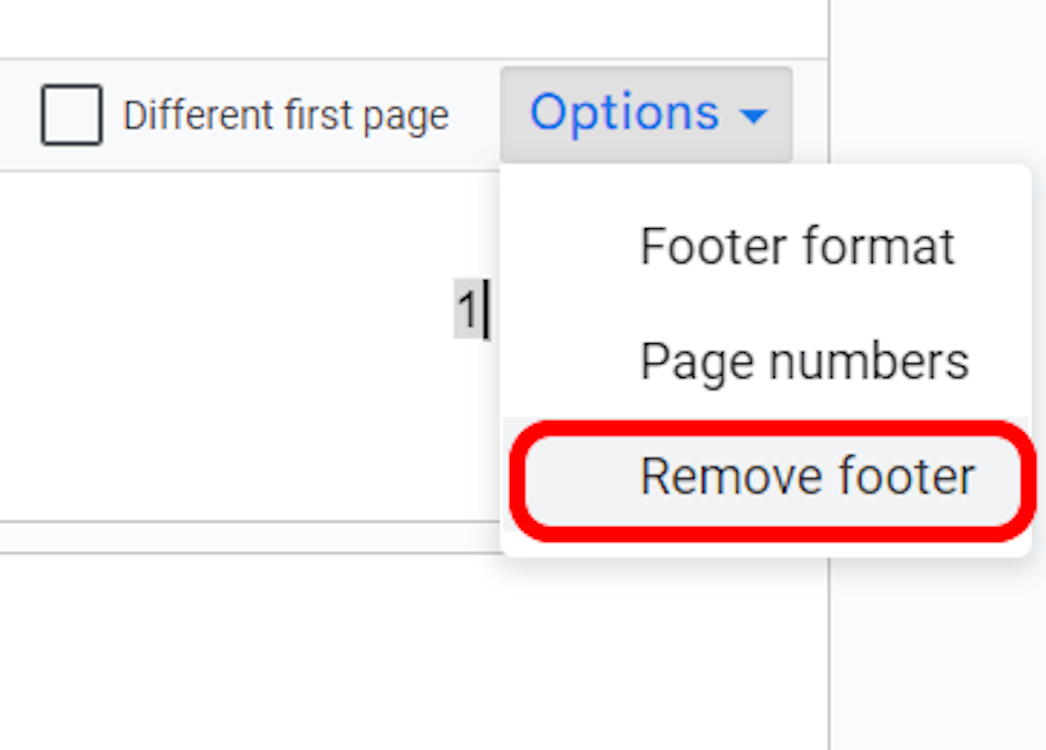1046x750 pixels.
Task: Select the Page numbers menu entry
Action: [x=804, y=361]
